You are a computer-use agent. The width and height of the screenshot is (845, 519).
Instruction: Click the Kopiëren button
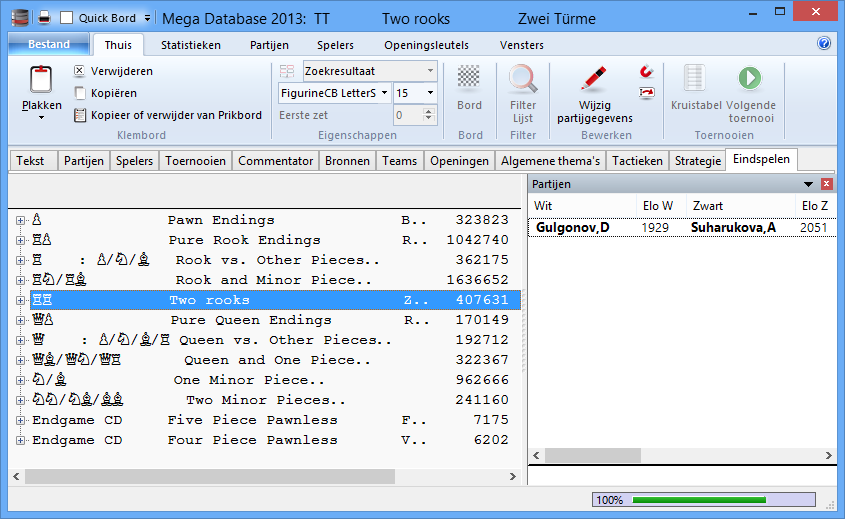click(105, 93)
